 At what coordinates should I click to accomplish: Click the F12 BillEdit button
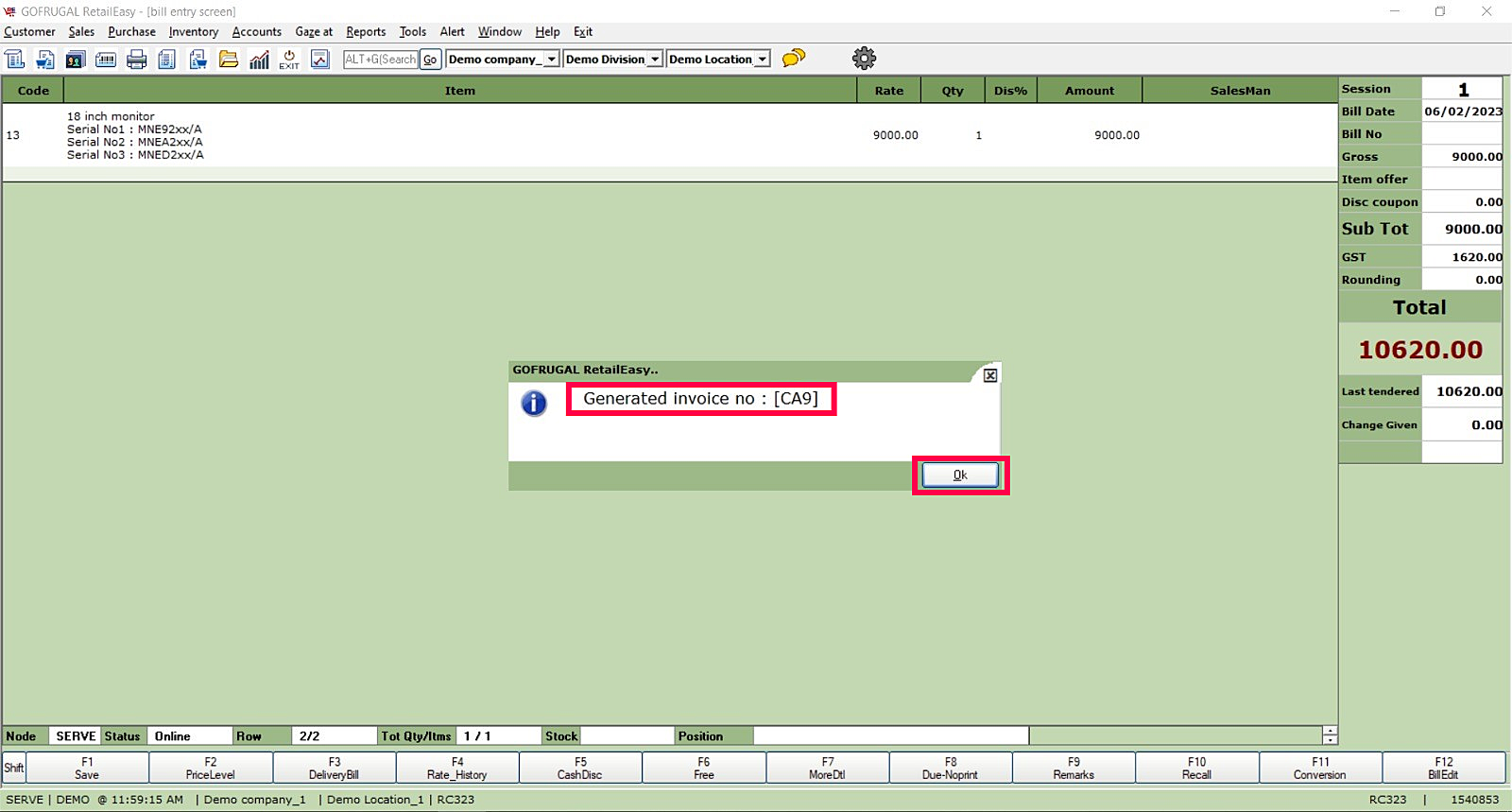point(1444,768)
